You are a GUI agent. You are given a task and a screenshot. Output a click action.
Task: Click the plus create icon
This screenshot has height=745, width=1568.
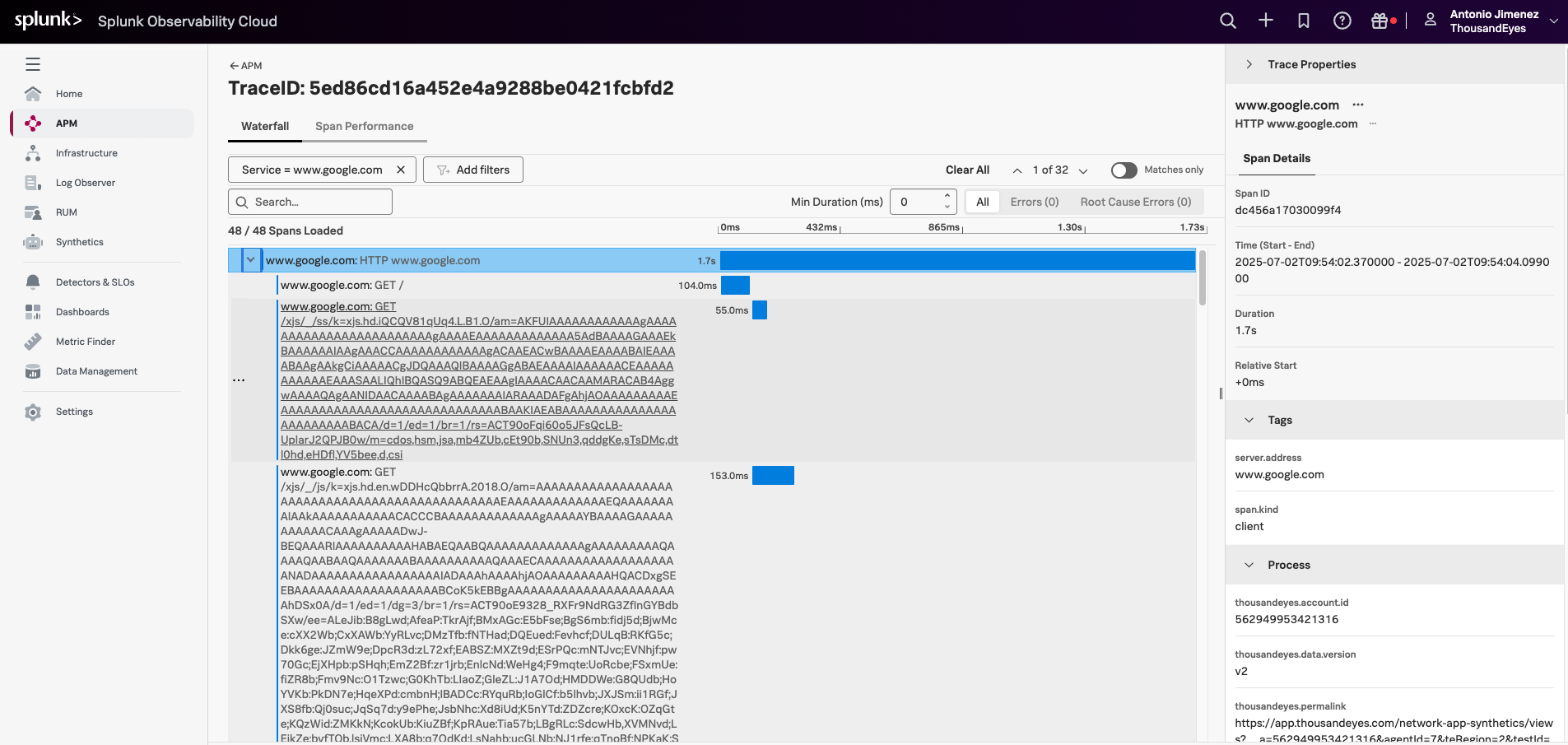tap(1266, 21)
